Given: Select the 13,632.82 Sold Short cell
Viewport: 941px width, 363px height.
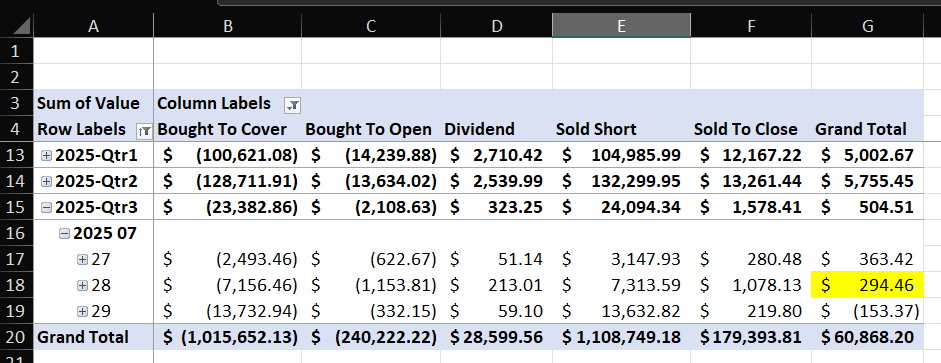Looking at the screenshot, I should pos(621,311).
